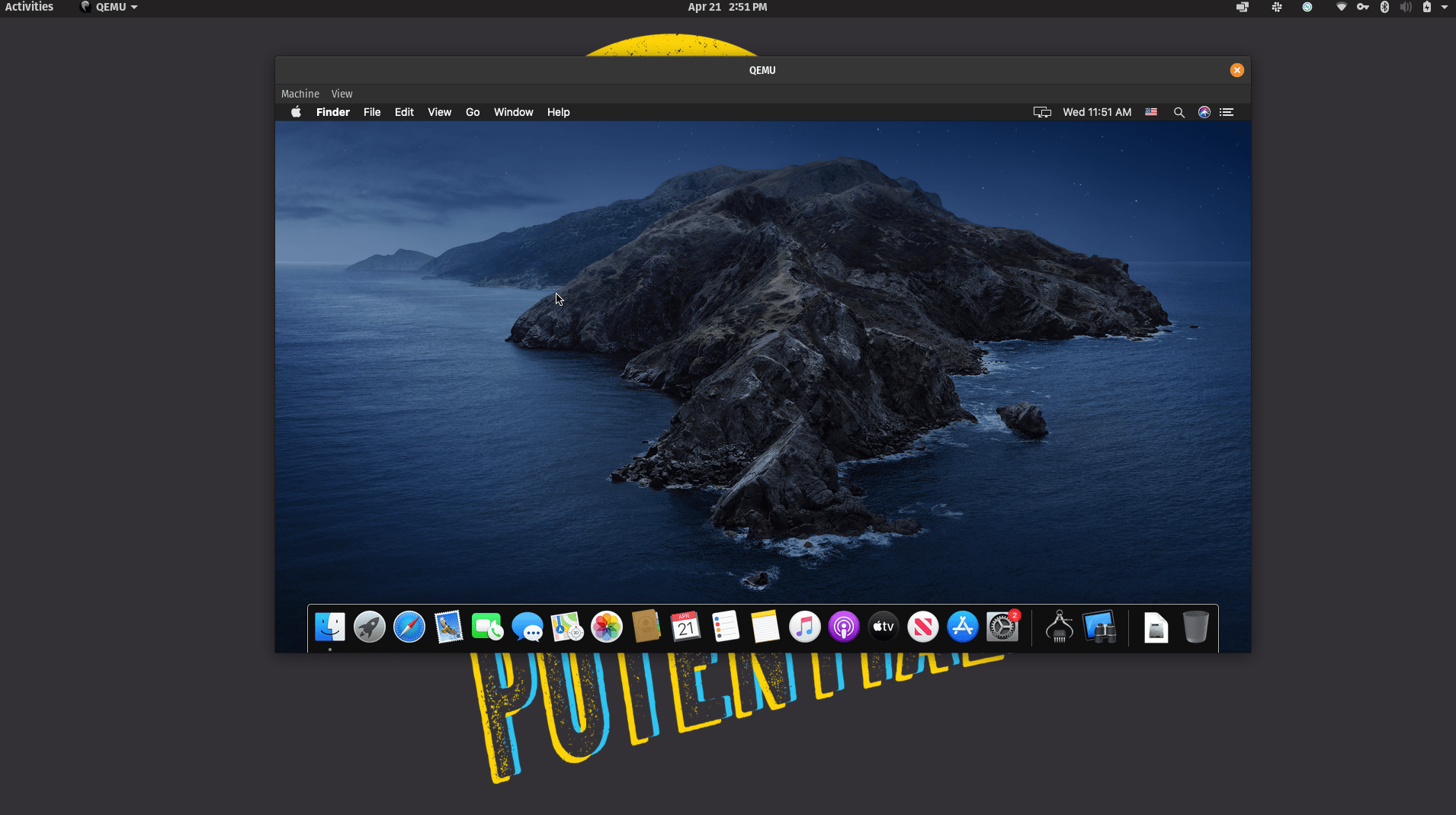Open the Maps app in the Dock
1456x815 pixels.
pos(567,627)
